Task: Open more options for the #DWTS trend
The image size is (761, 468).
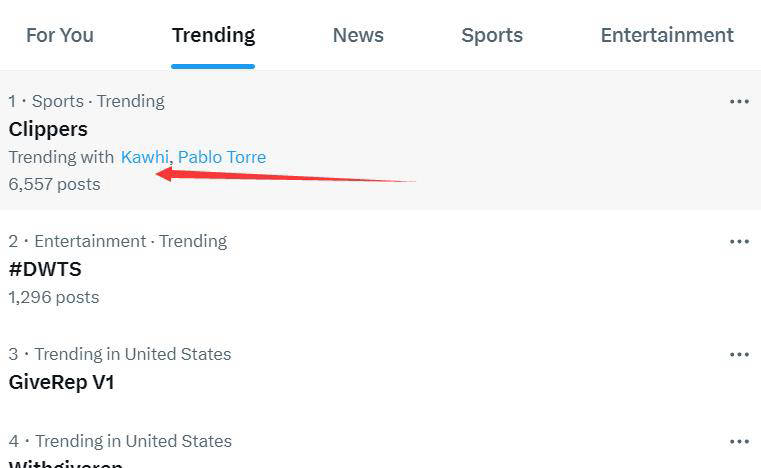Action: 739,241
